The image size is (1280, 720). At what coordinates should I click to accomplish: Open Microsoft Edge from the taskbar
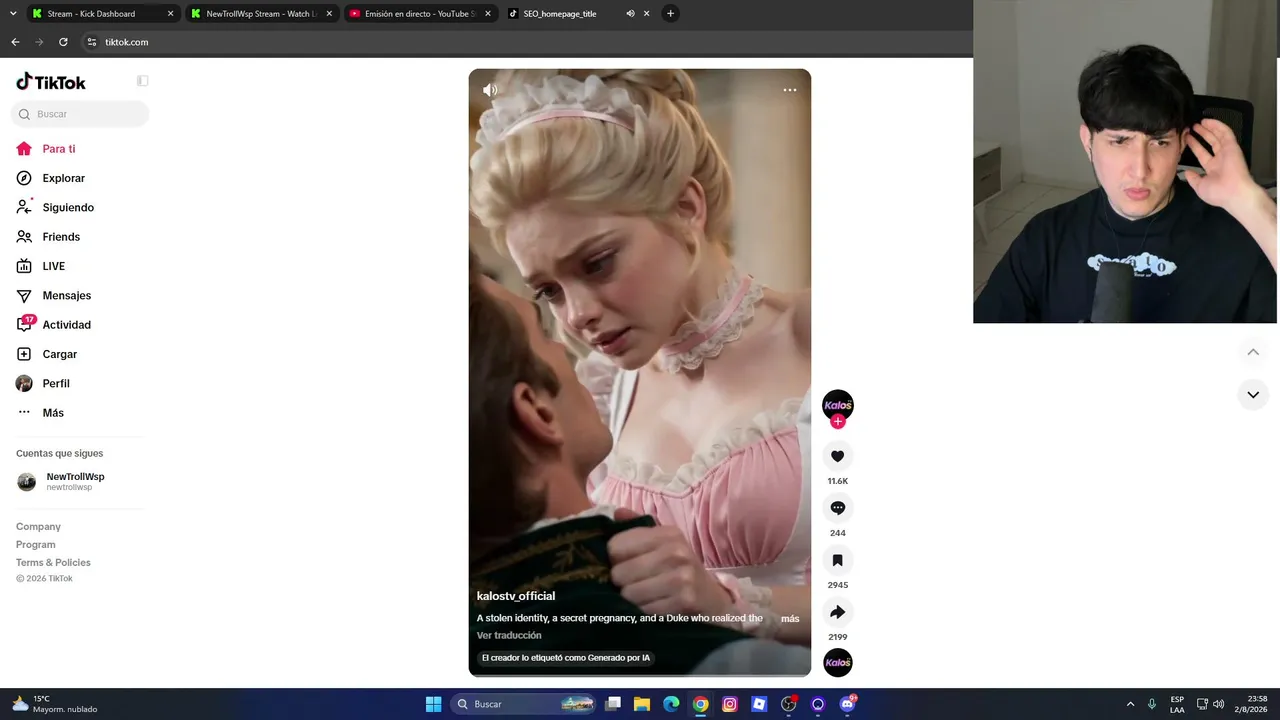point(671,704)
